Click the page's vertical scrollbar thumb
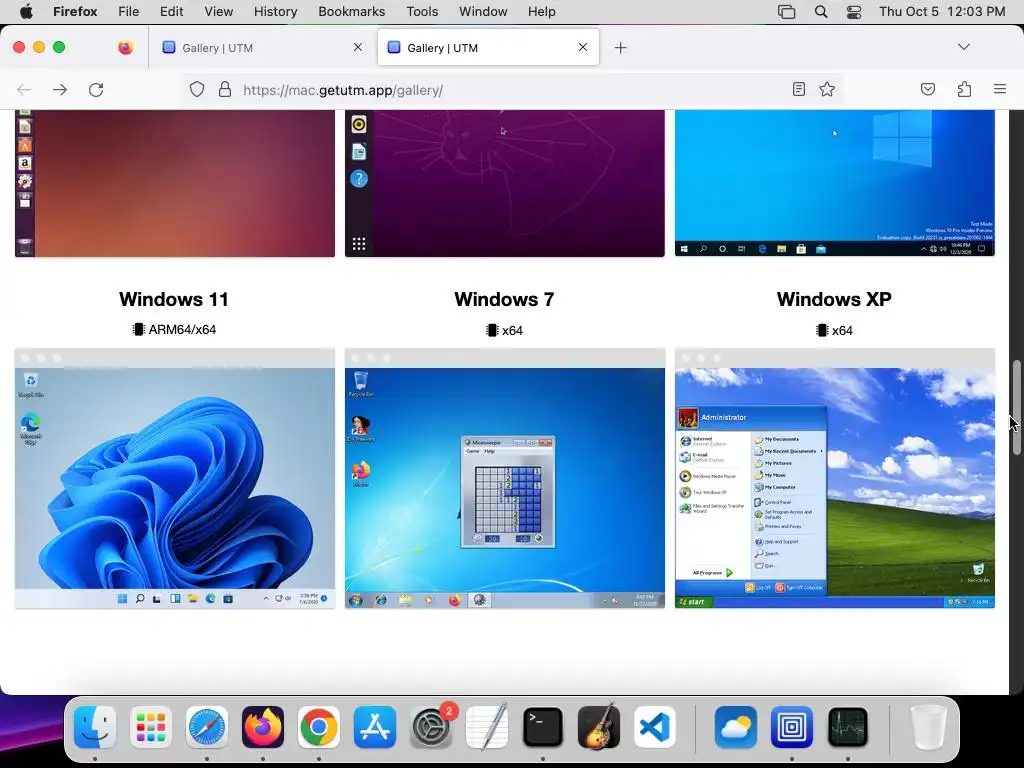 [x=1016, y=407]
